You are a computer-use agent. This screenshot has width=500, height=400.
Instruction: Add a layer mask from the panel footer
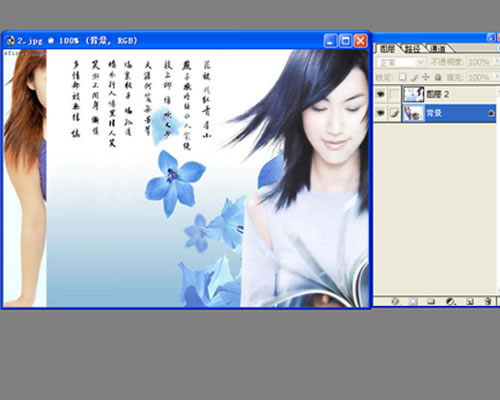[413, 301]
